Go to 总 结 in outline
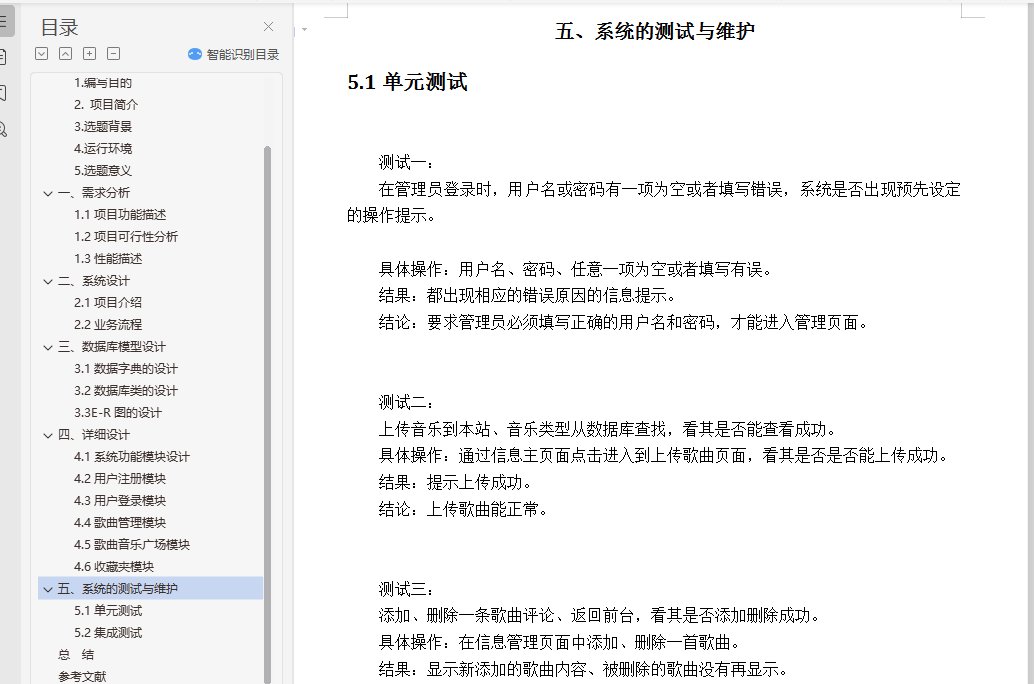This screenshot has width=1034, height=684. [x=76, y=654]
